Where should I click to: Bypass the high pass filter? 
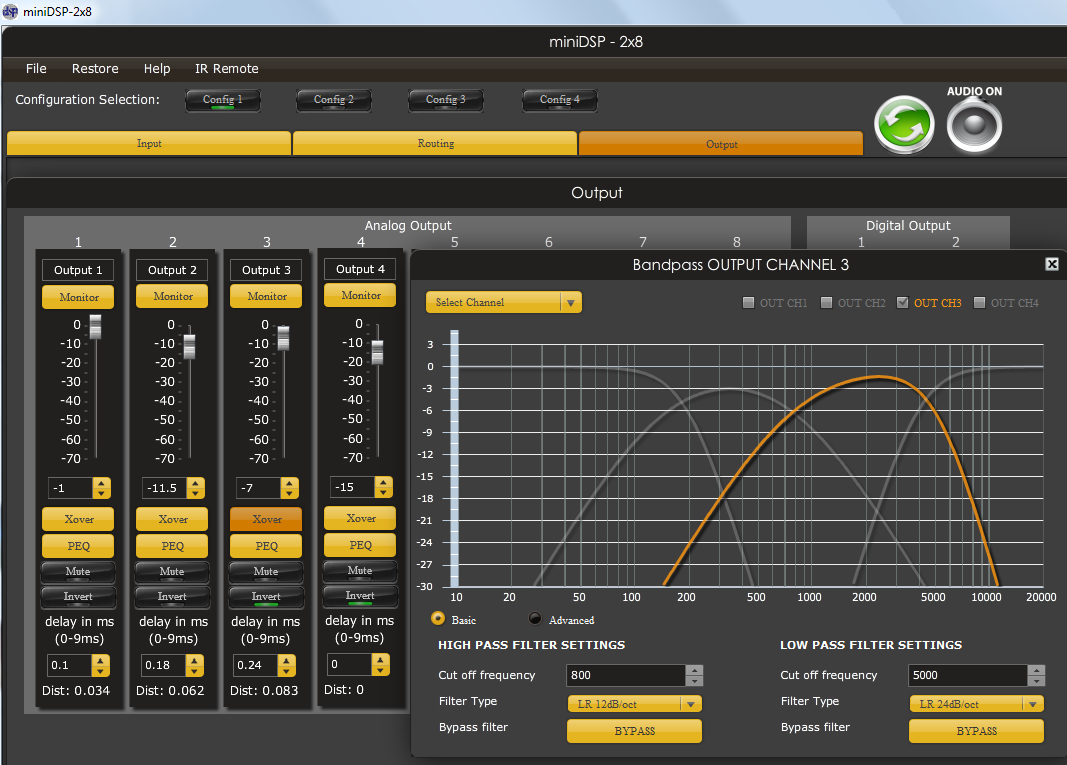(x=634, y=731)
